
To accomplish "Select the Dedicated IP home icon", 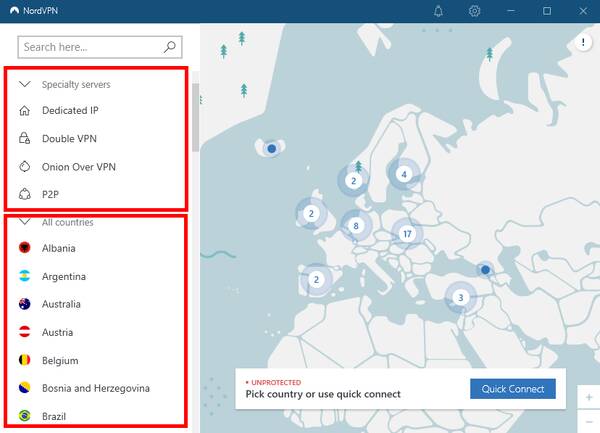I will 24,111.
